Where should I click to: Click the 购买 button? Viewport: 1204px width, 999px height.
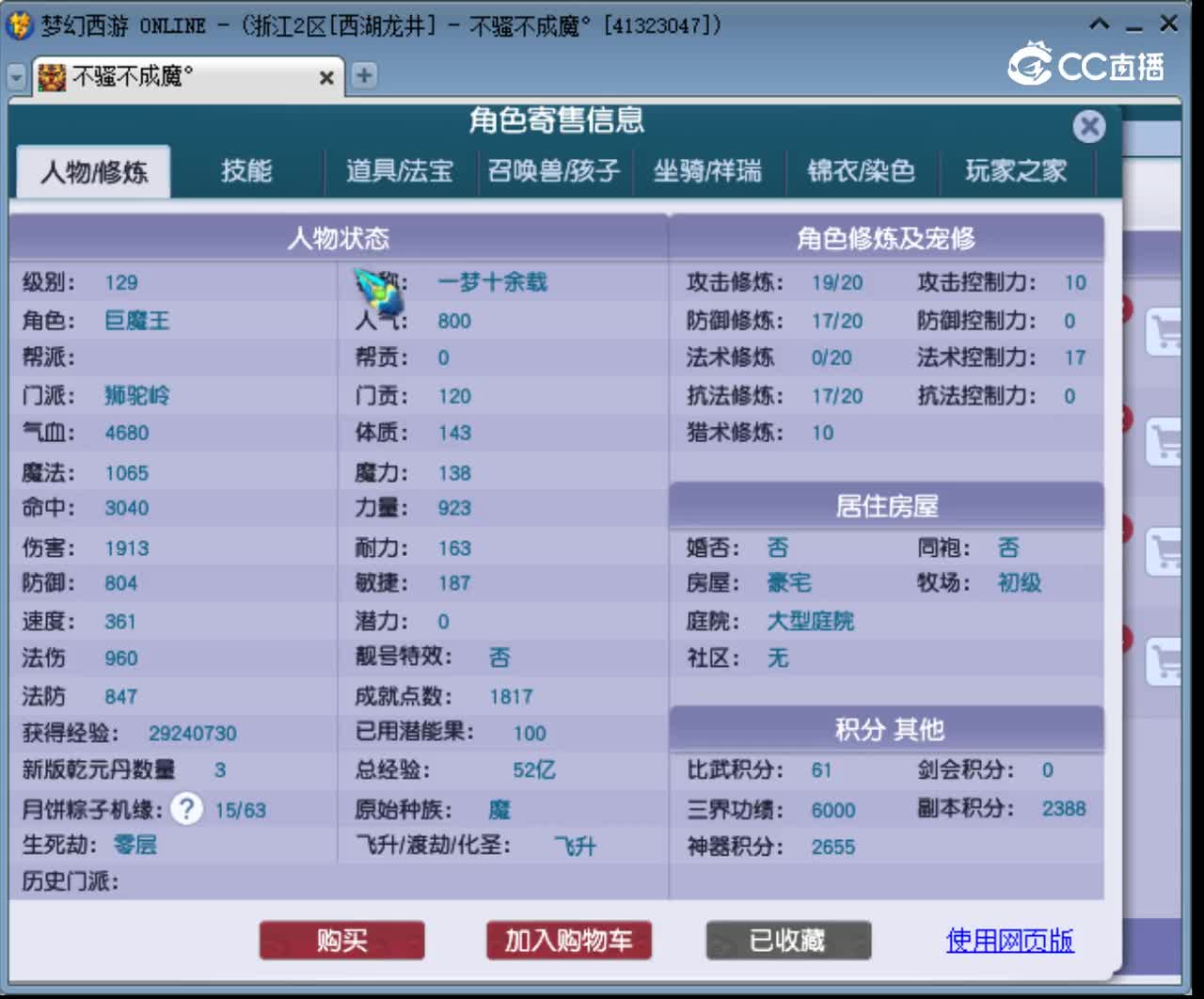[x=341, y=940]
